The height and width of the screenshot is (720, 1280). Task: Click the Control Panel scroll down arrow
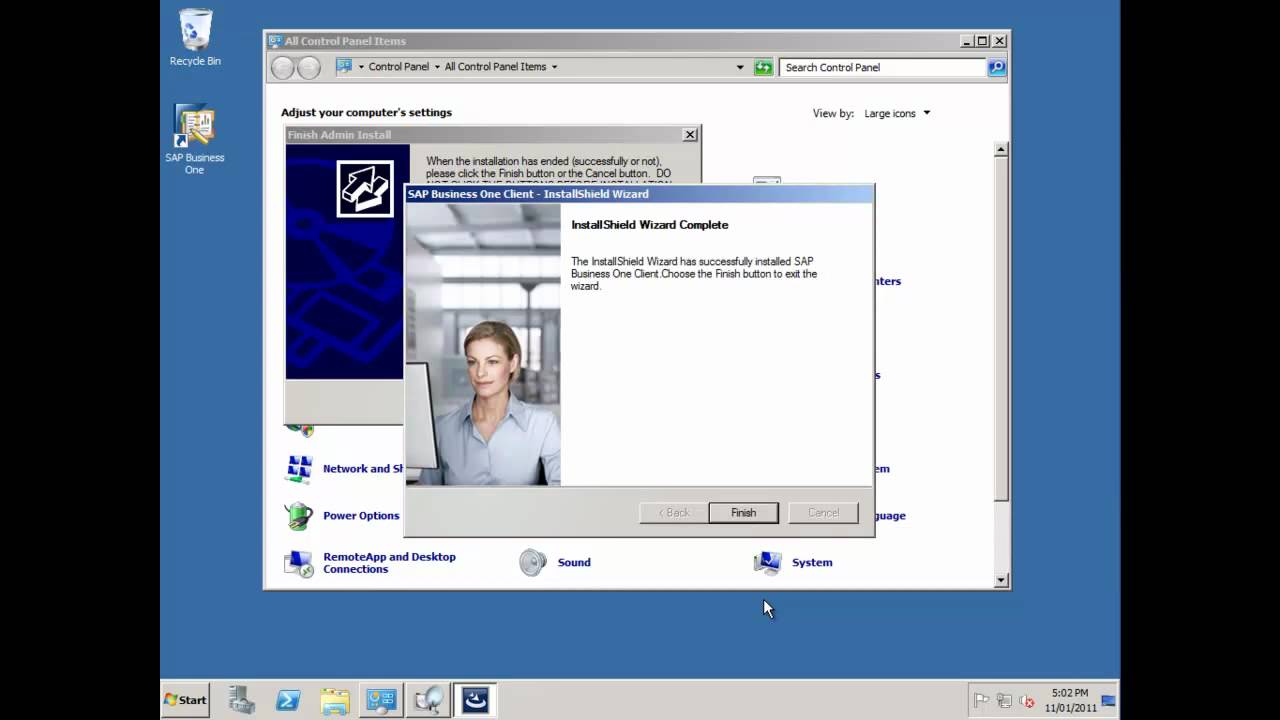[1001, 580]
